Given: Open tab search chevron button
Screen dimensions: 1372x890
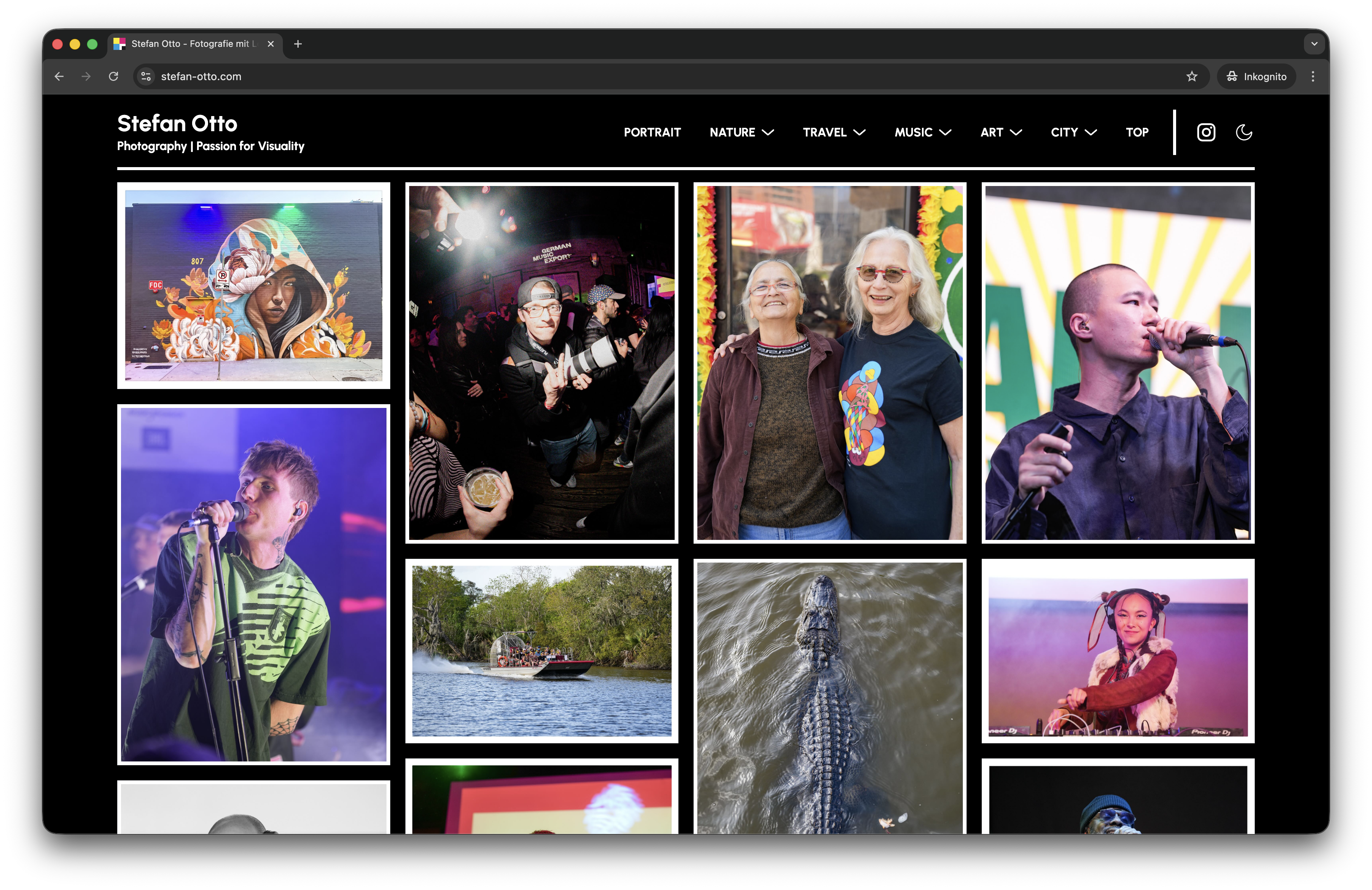Looking at the screenshot, I should 1314,44.
